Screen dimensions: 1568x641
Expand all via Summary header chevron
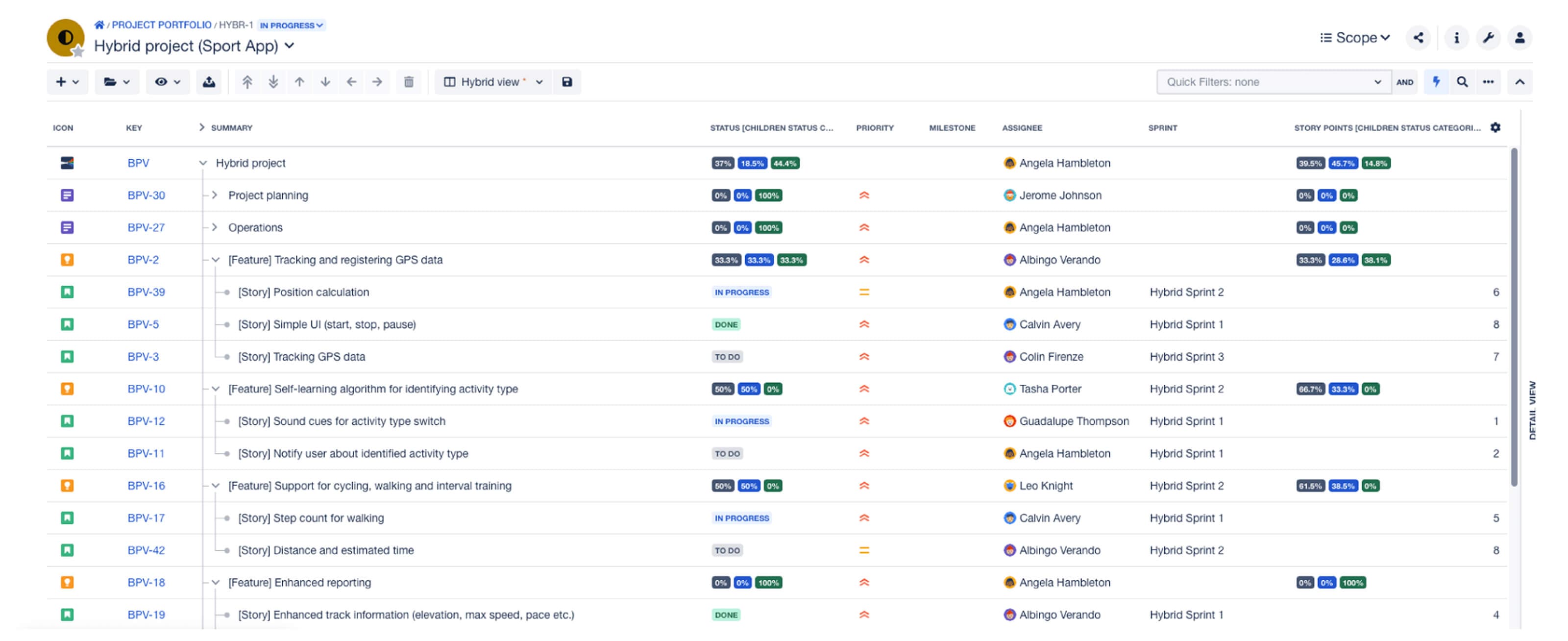pos(201,127)
